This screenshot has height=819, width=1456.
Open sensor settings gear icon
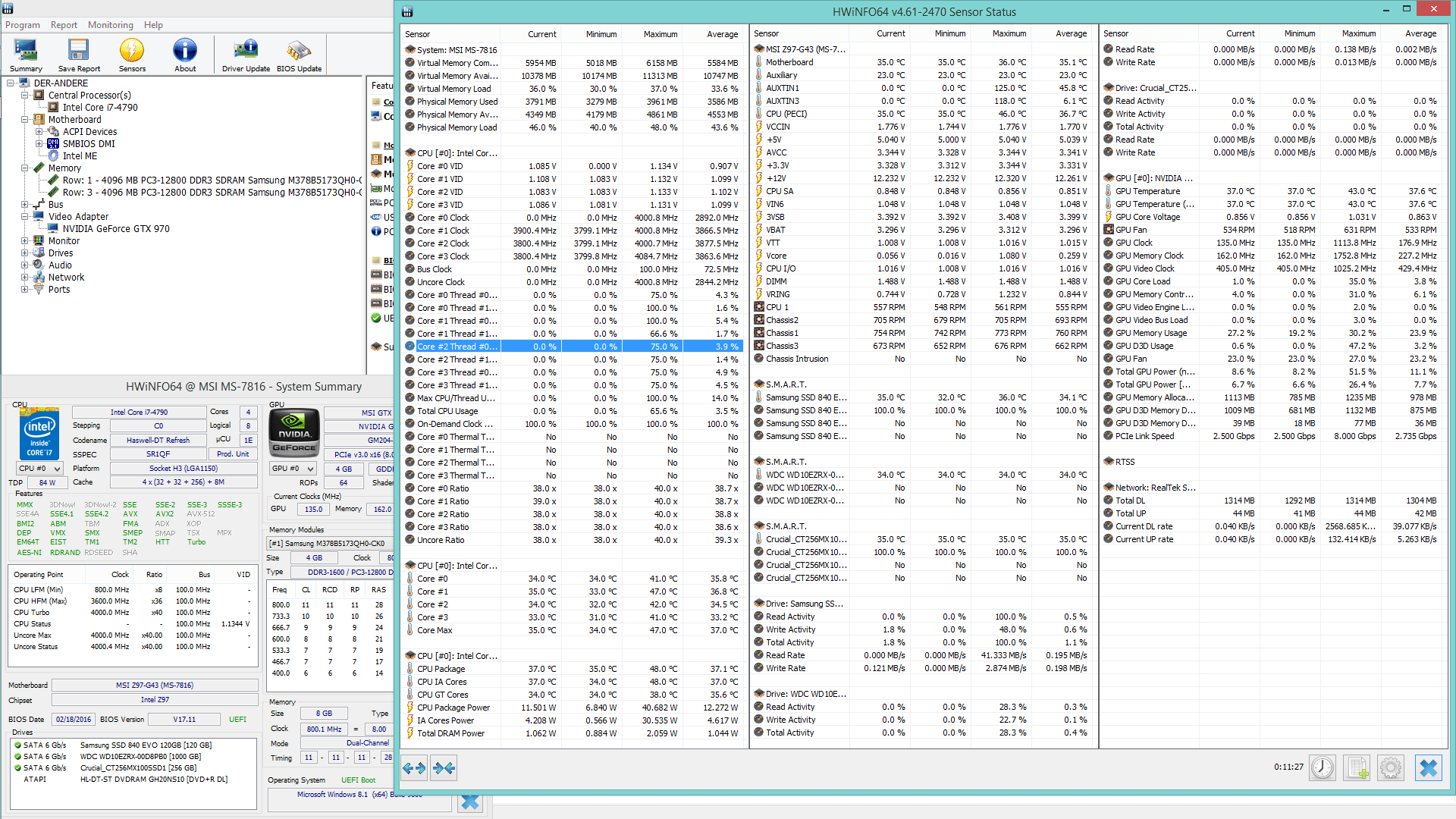(1391, 767)
